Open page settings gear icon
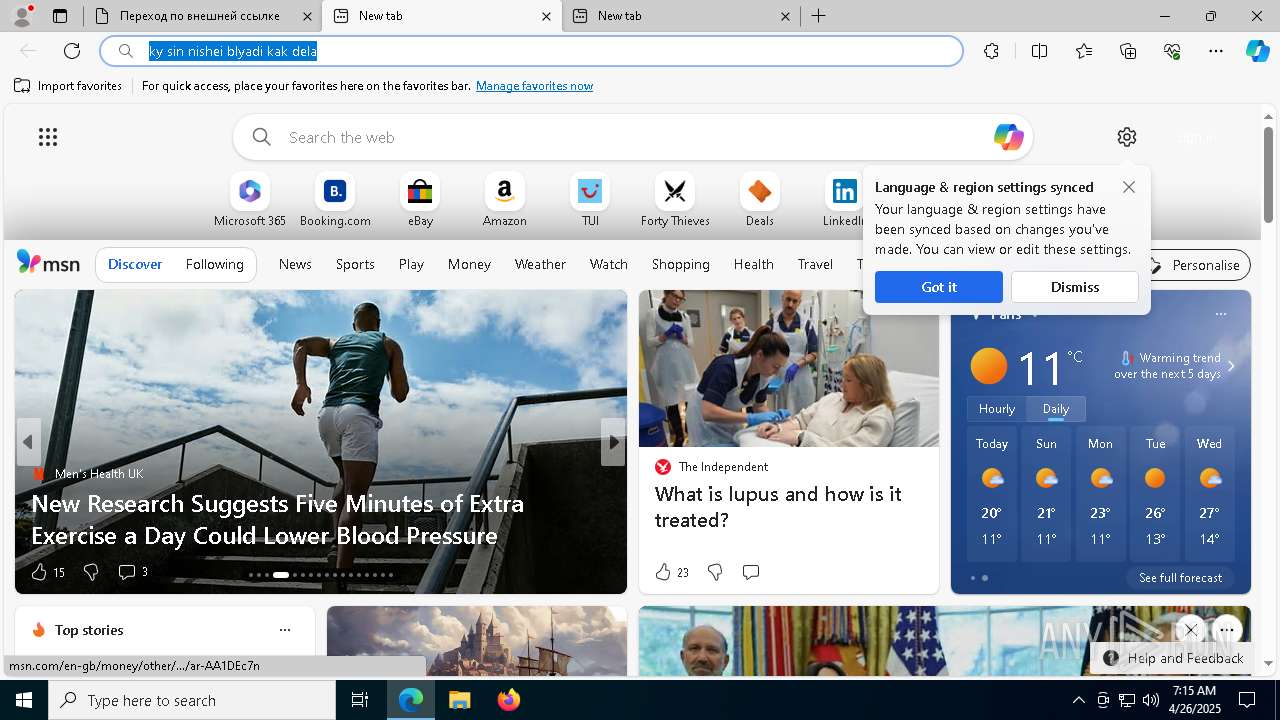This screenshot has height=720, width=1280. pos(1127,137)
